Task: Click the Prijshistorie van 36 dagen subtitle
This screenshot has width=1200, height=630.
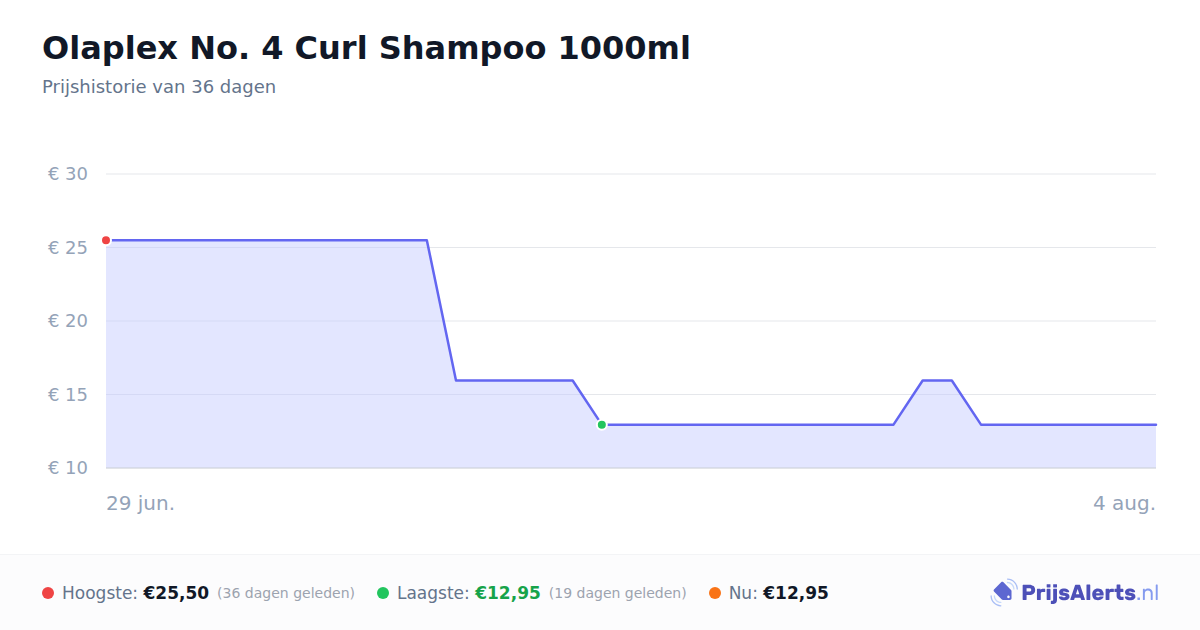Action: pyautogui.click(x=159, y=87)
